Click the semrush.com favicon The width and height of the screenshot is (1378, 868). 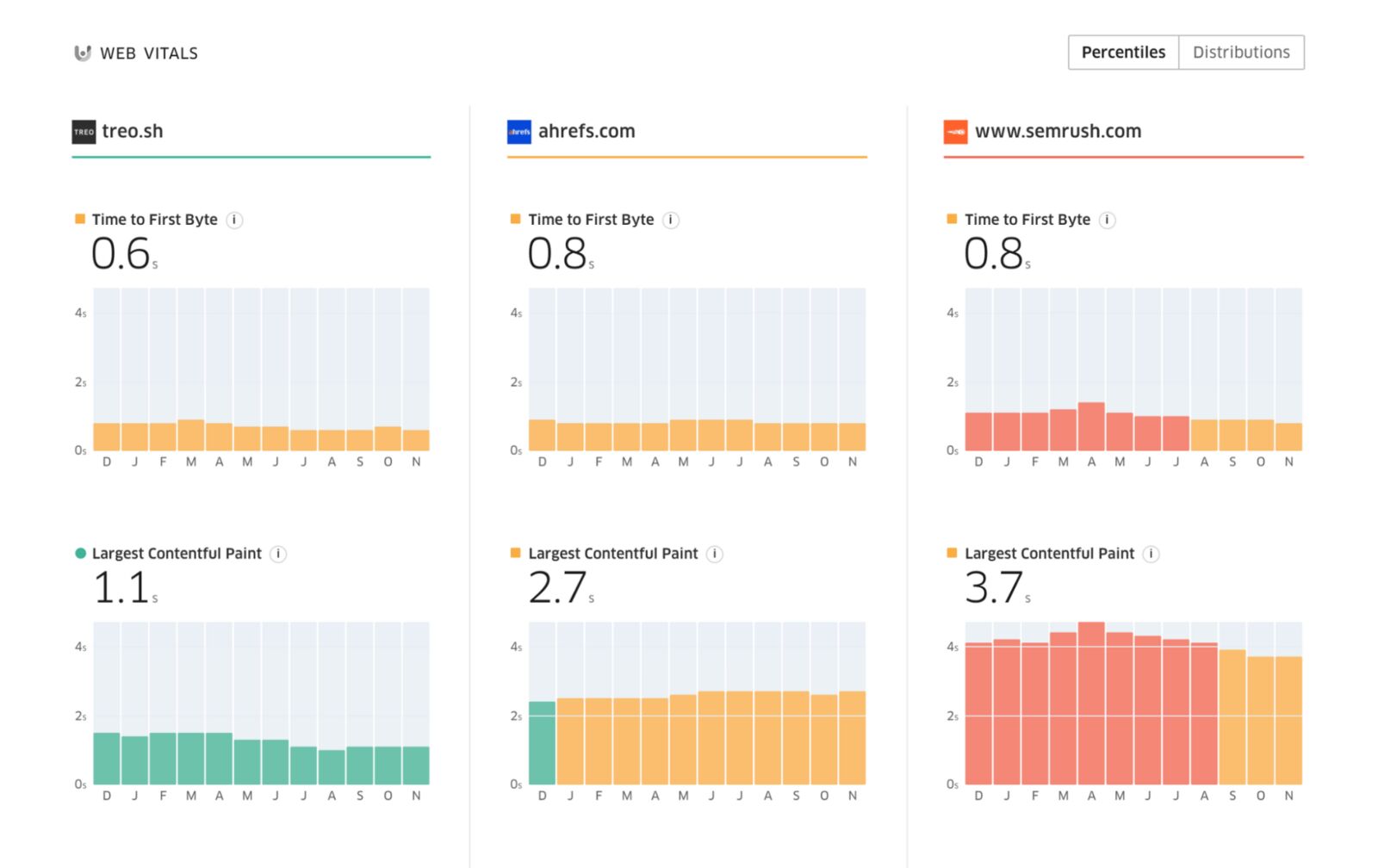click(x=956, y=132)
